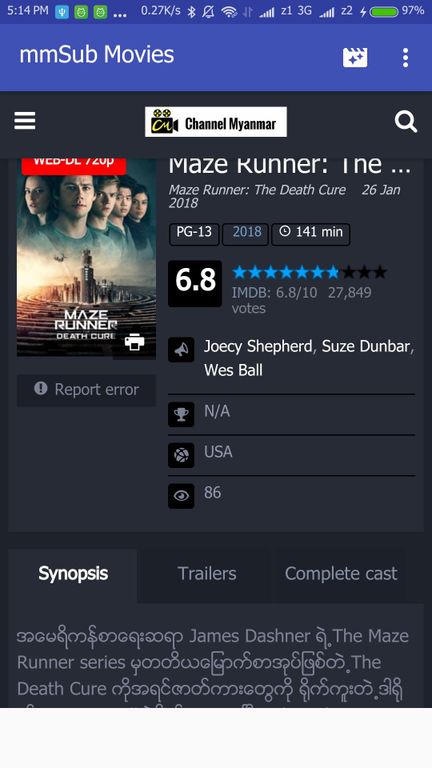432x768 pixels.
Task: Open the Joecy Shepherd link
Action: 258,346
